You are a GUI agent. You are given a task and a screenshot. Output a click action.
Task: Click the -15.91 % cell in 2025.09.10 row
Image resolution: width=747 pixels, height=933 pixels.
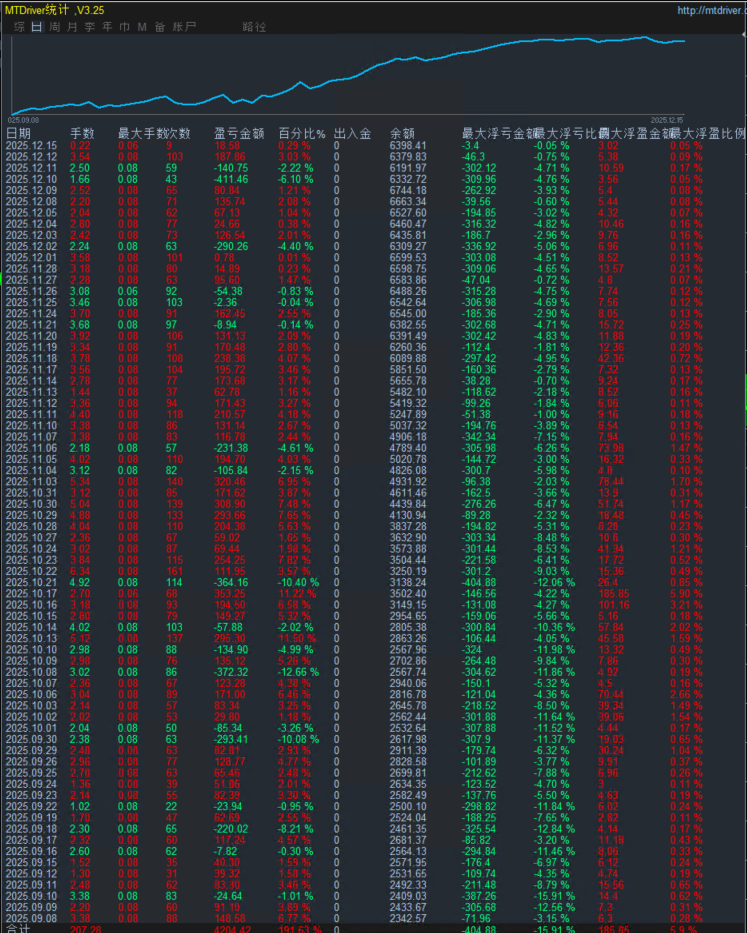coord(554,896)
